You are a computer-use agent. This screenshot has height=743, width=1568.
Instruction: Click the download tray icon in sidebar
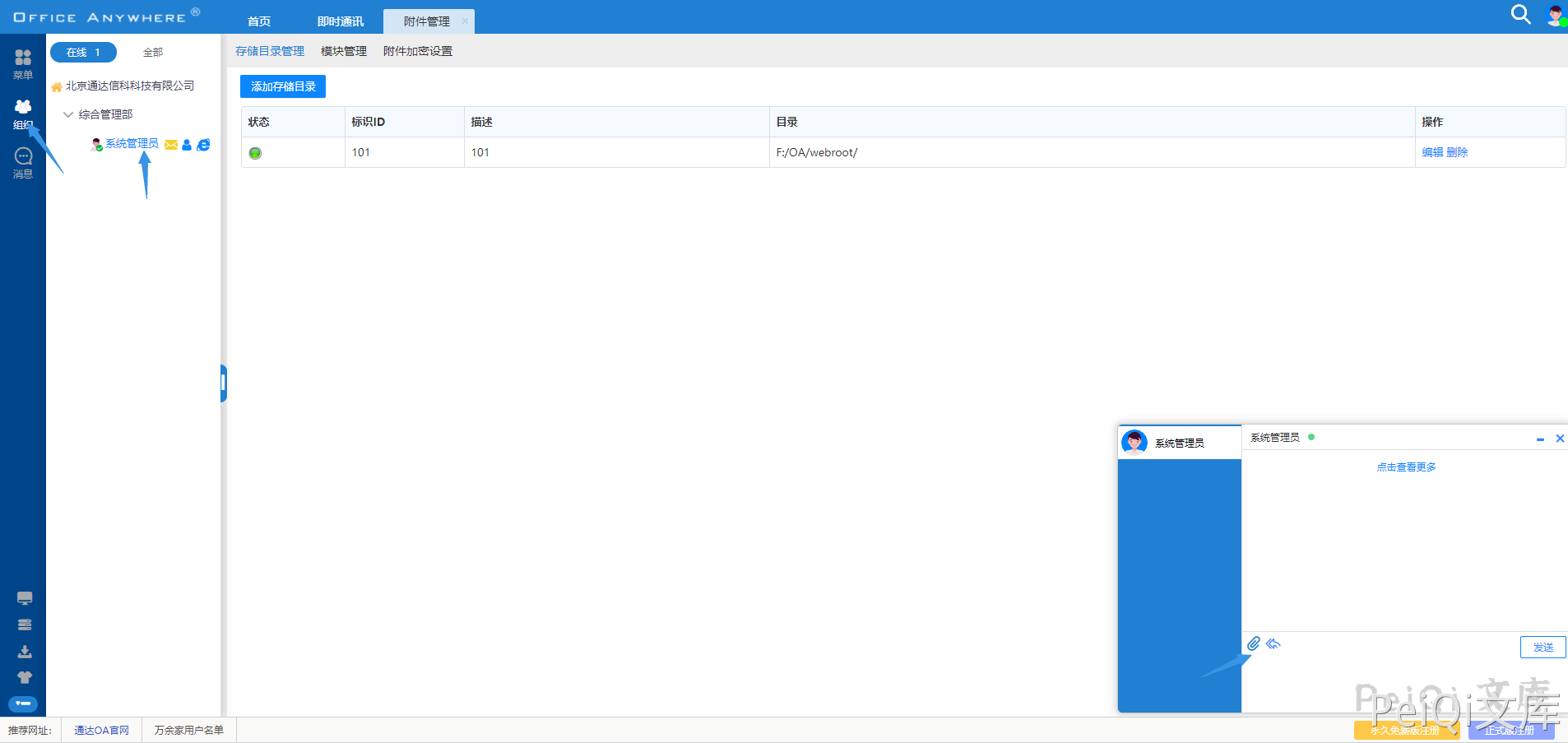[x=25, y=651]
